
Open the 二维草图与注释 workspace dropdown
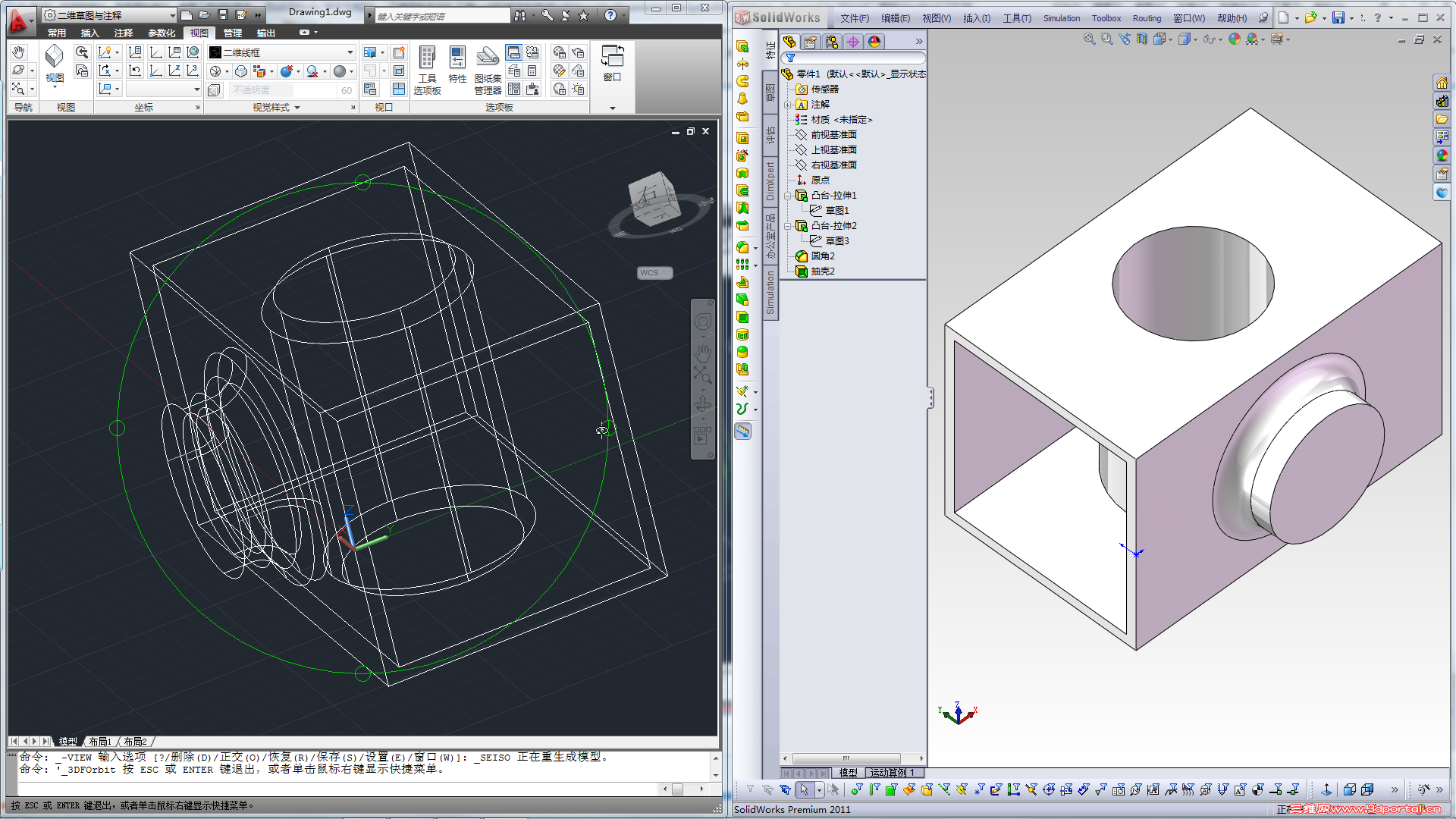pyautogui.click(x=172, y=15)
